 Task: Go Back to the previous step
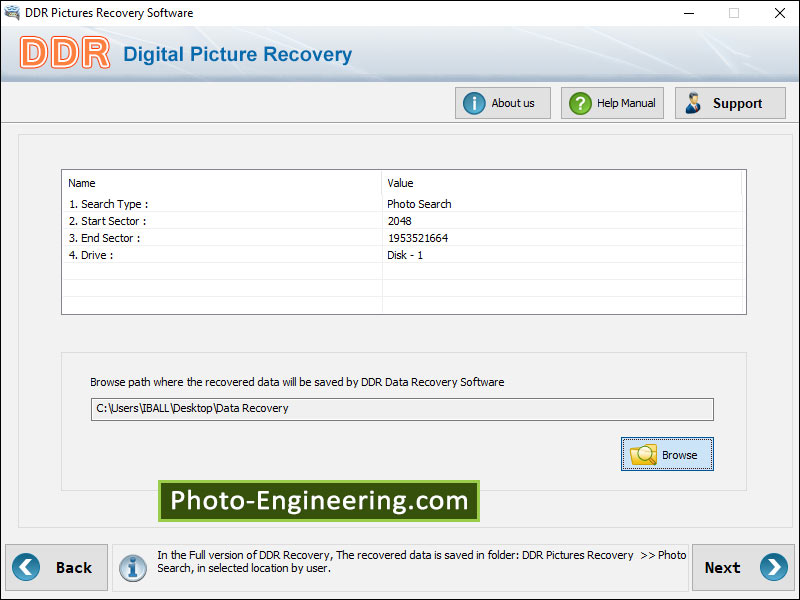click(56, 567)
